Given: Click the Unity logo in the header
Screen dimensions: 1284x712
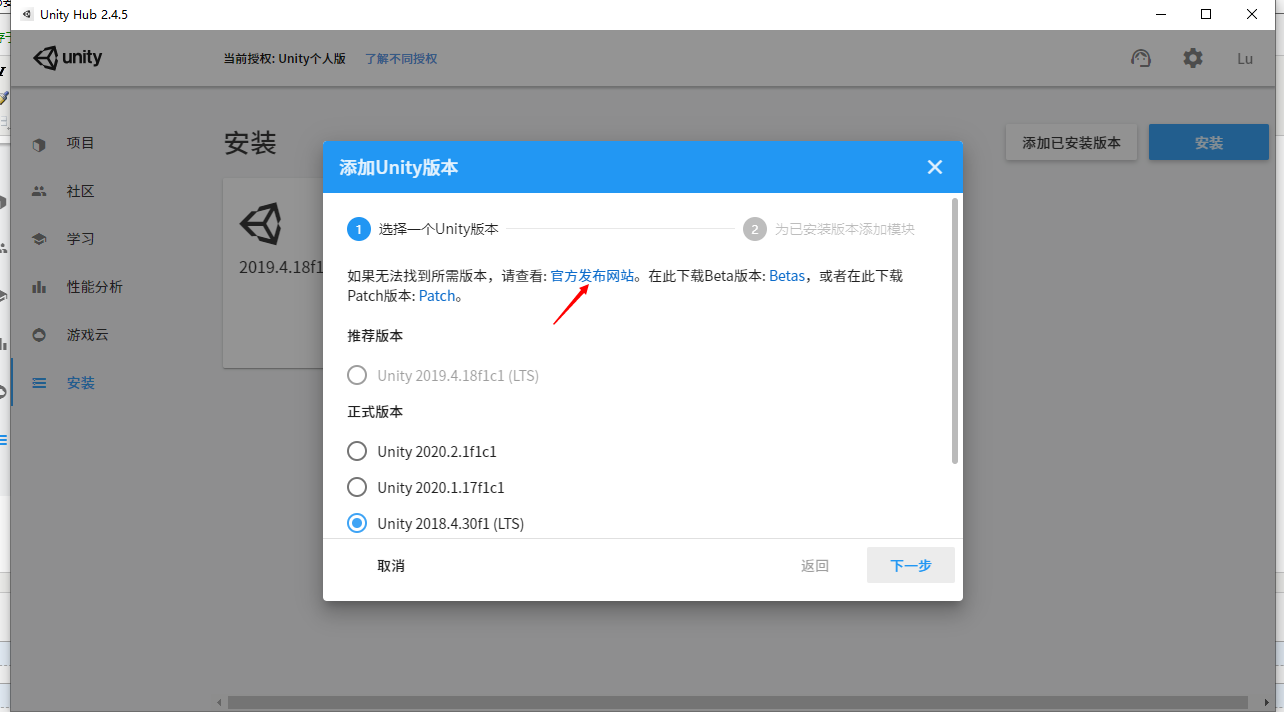Looking at the screenshot, I should pos(68,58).
